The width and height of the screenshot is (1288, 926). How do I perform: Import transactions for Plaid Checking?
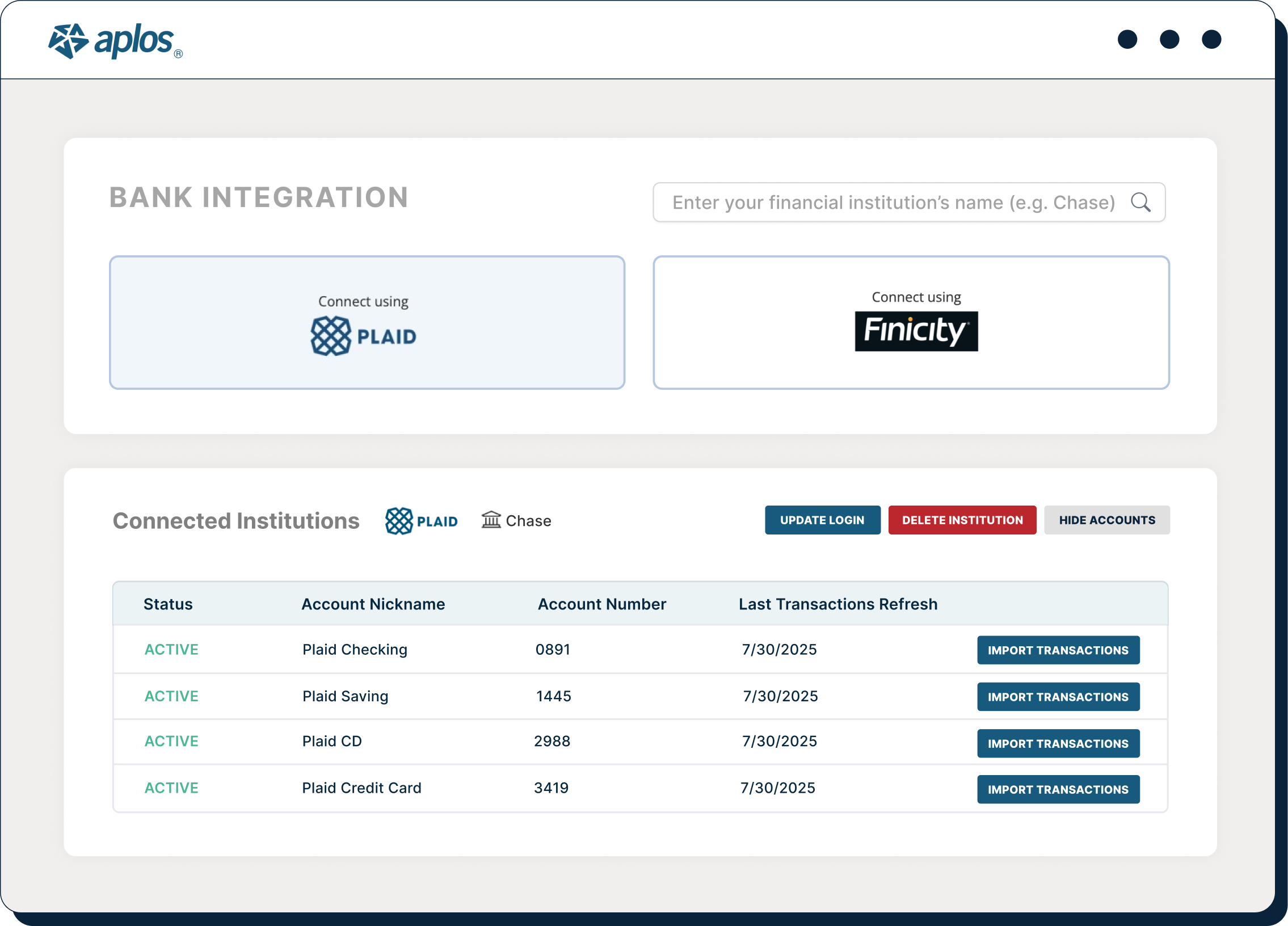[x=1058, y=650]
